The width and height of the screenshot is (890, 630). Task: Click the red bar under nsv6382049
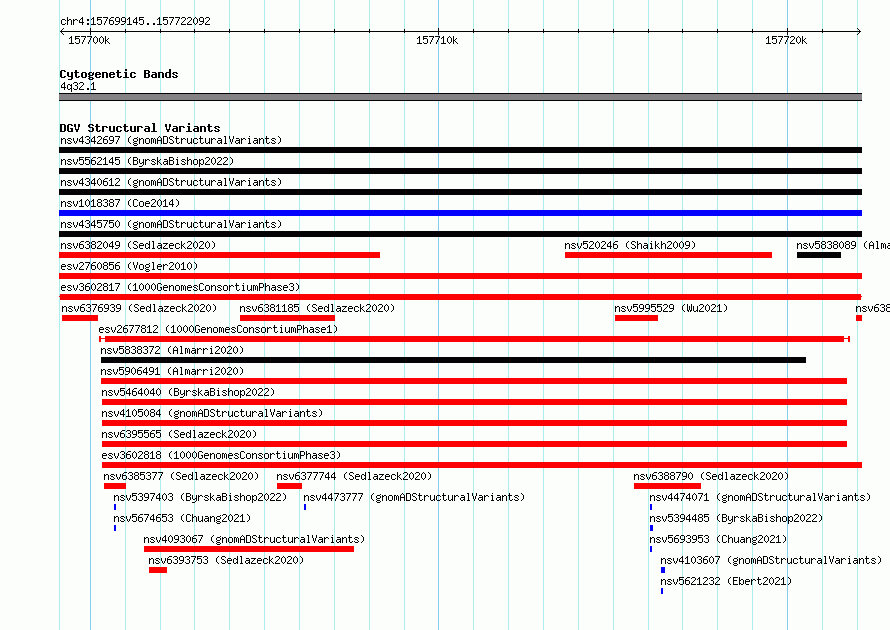pyautogui.click(x=219, y=255)
